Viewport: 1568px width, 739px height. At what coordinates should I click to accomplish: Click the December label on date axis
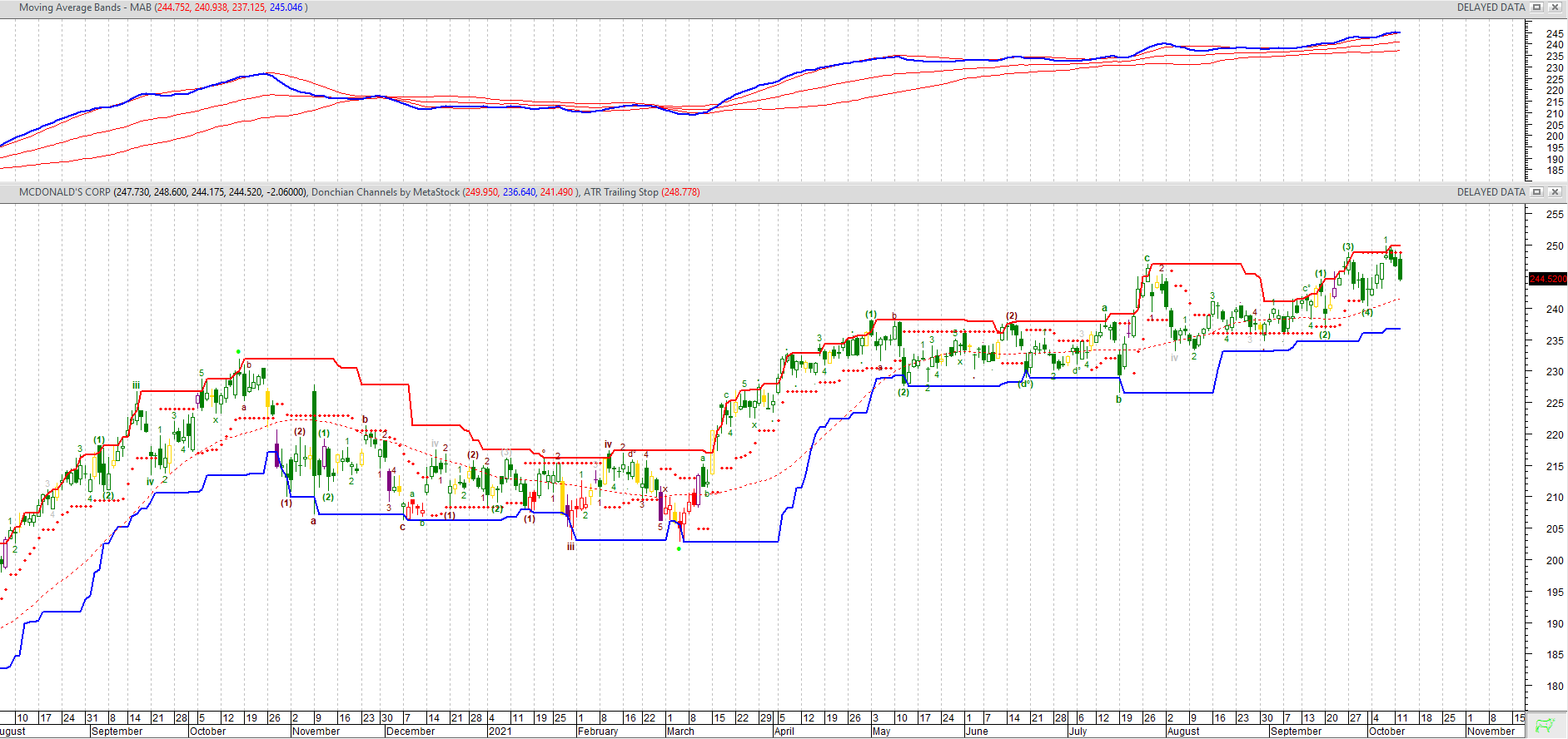pos(411,732)
